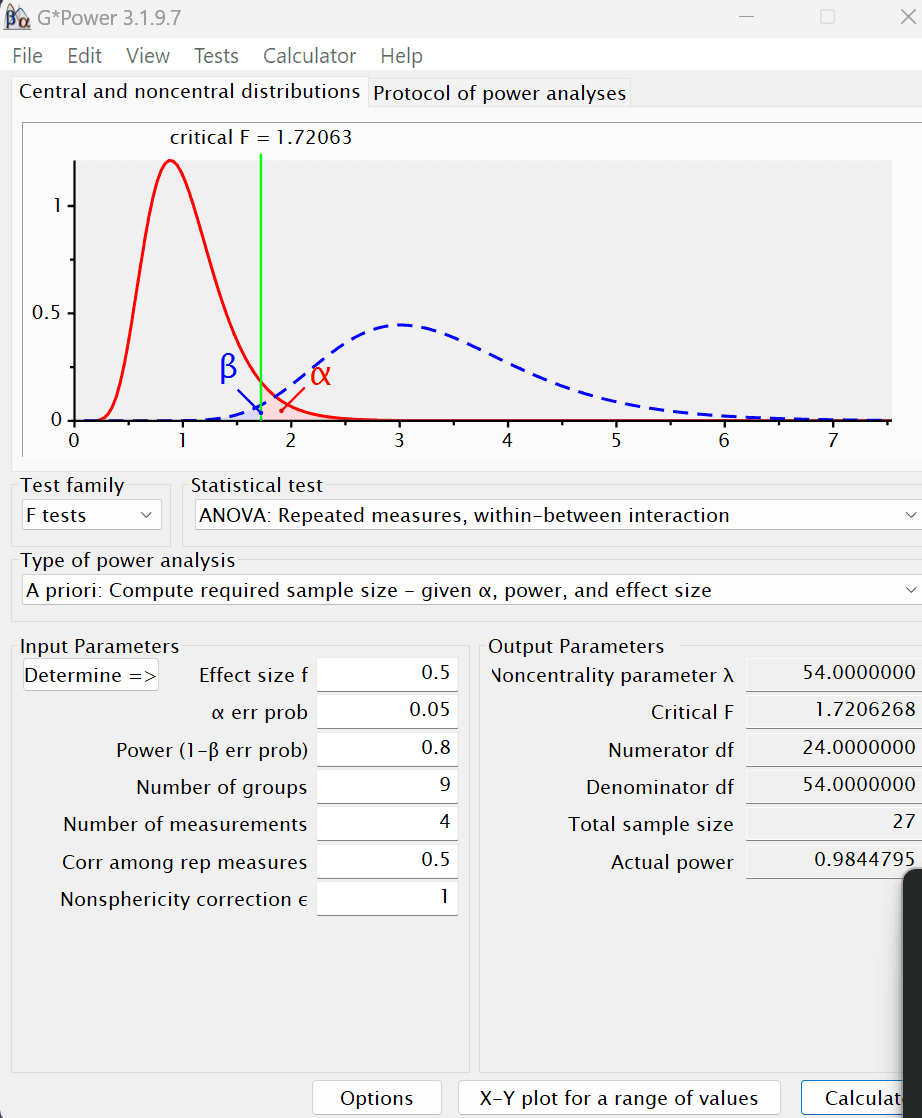Select the Critical F output value 1.7206268
922x1118 pixels.
834,711
